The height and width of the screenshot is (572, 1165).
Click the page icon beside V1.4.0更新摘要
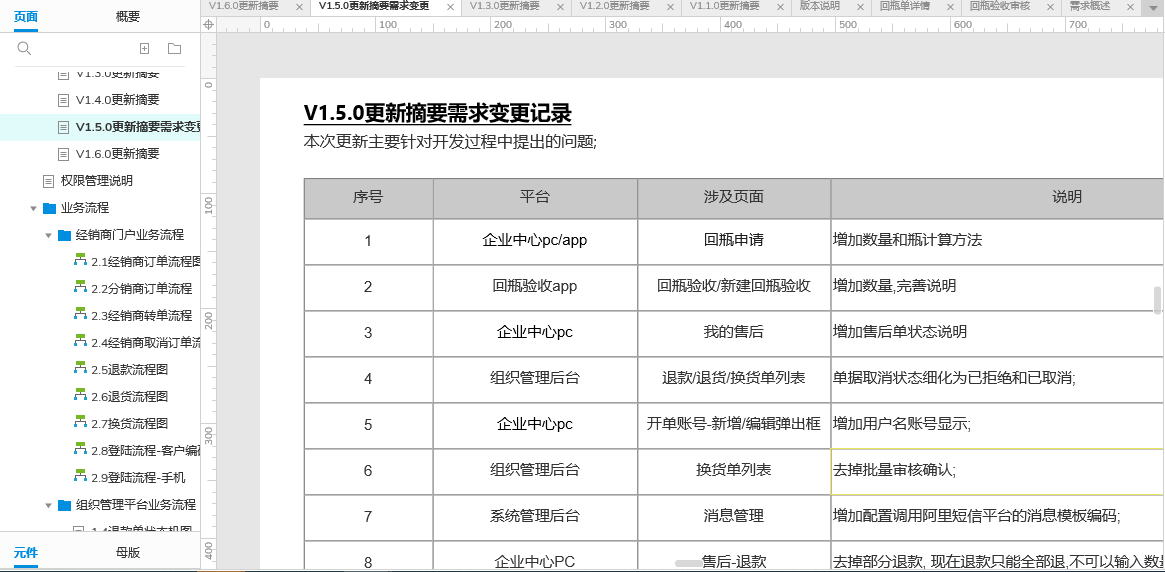(64, 100)
